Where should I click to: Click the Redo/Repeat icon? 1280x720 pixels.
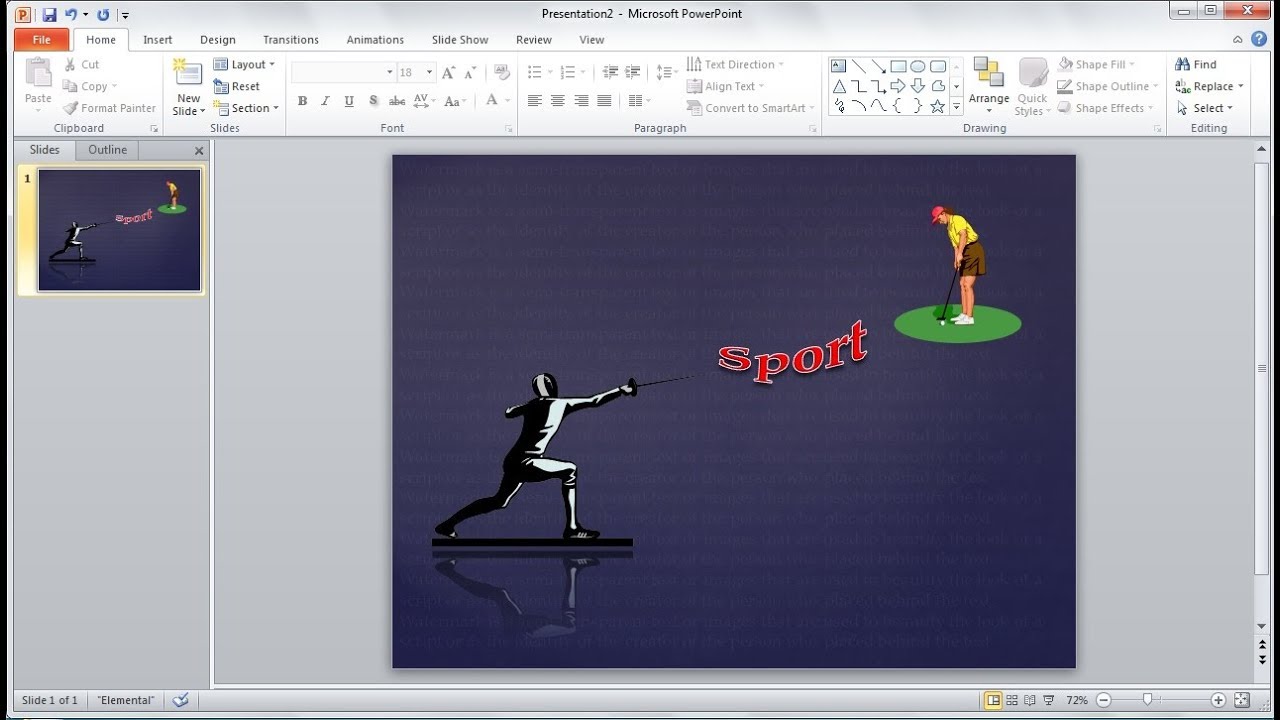coord(103,15)
